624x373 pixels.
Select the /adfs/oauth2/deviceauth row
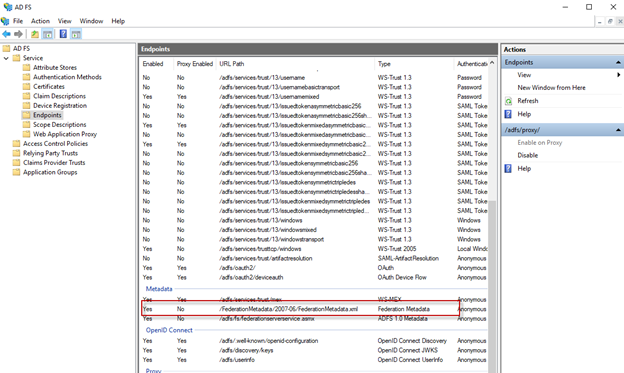314,277
